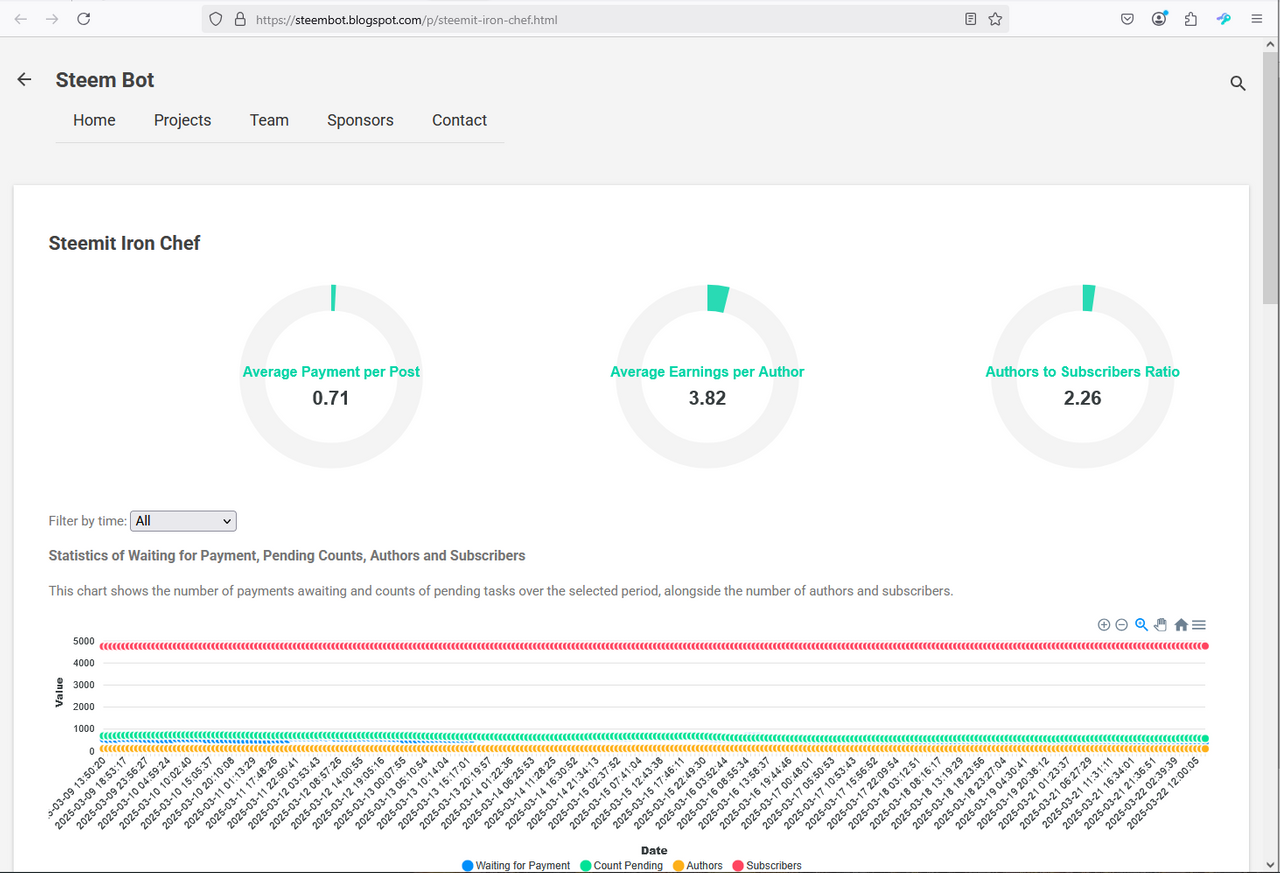Screen dimensions: 1280x873
Task: Click the Average Earnings per Author gauge
Action: (707, 376)
